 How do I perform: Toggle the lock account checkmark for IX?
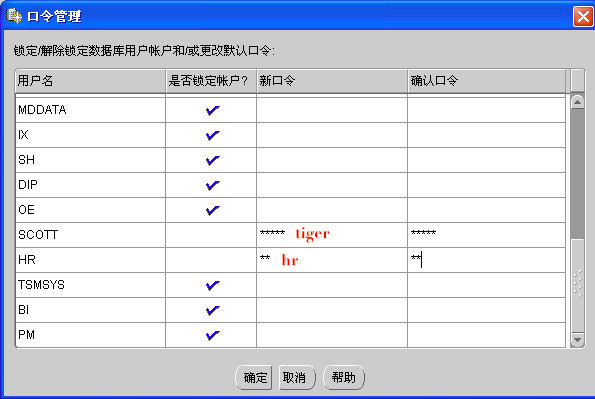(212, 135)
